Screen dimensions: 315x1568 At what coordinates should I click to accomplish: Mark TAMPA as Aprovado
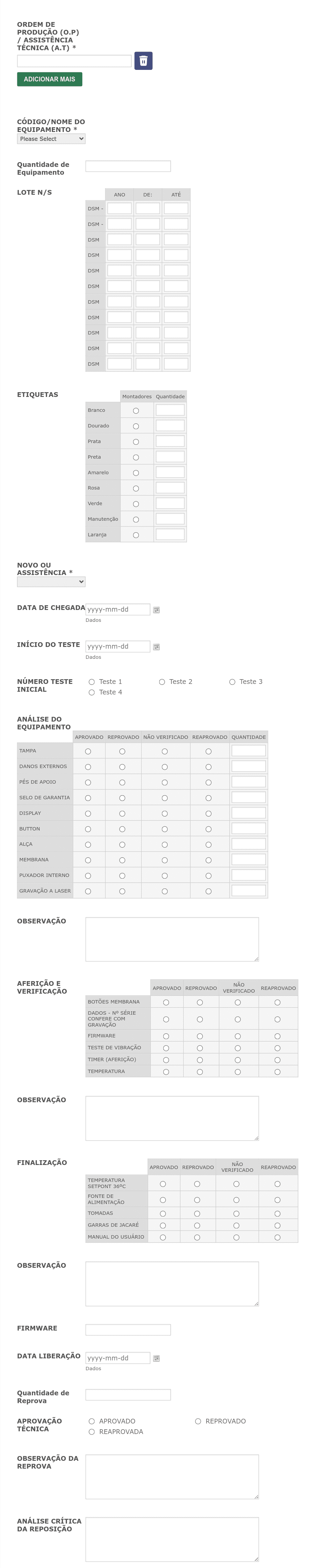click(x=88, y=752)
